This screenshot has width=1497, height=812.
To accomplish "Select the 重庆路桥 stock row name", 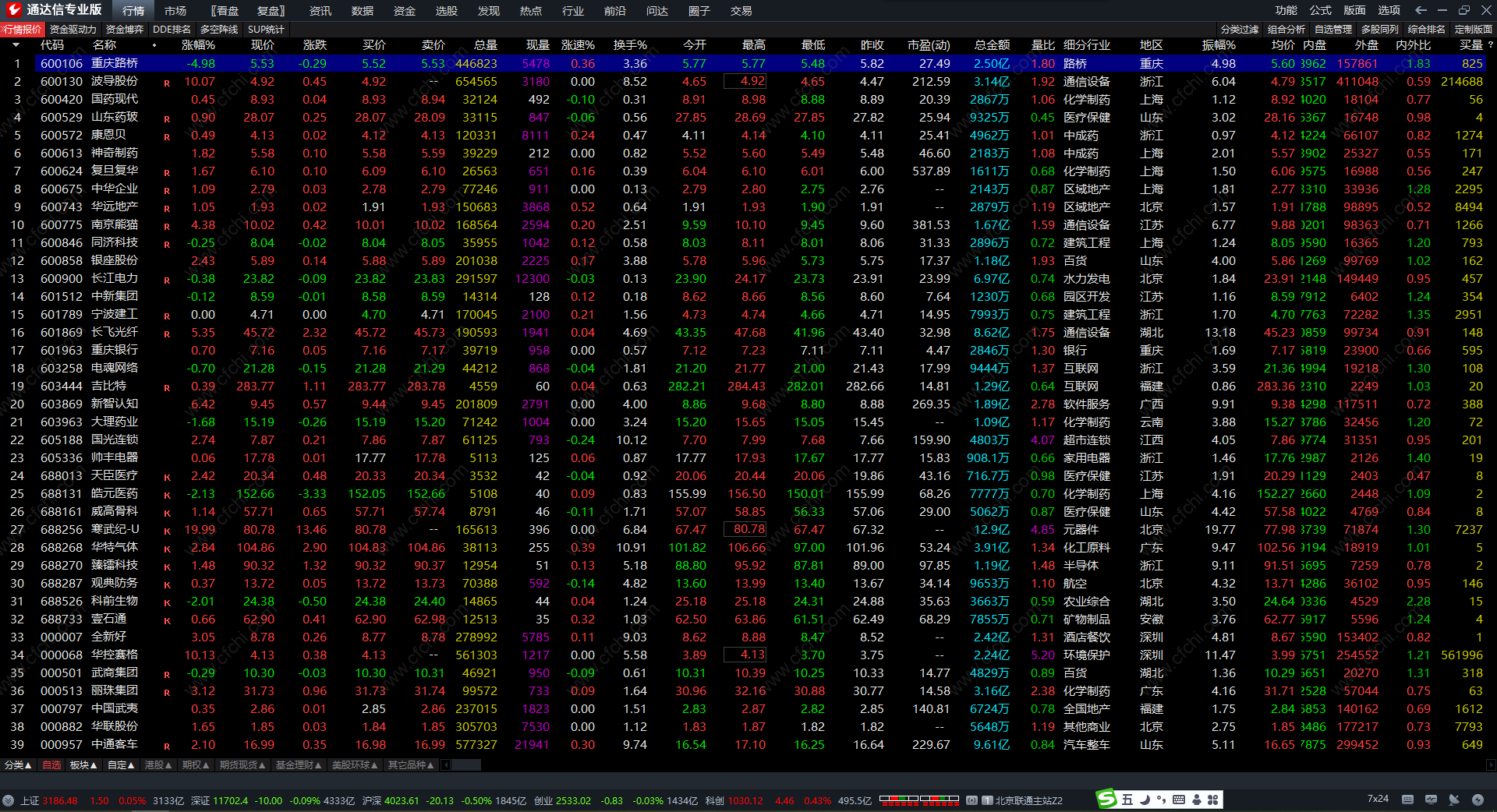I will [x=115, y=63].
